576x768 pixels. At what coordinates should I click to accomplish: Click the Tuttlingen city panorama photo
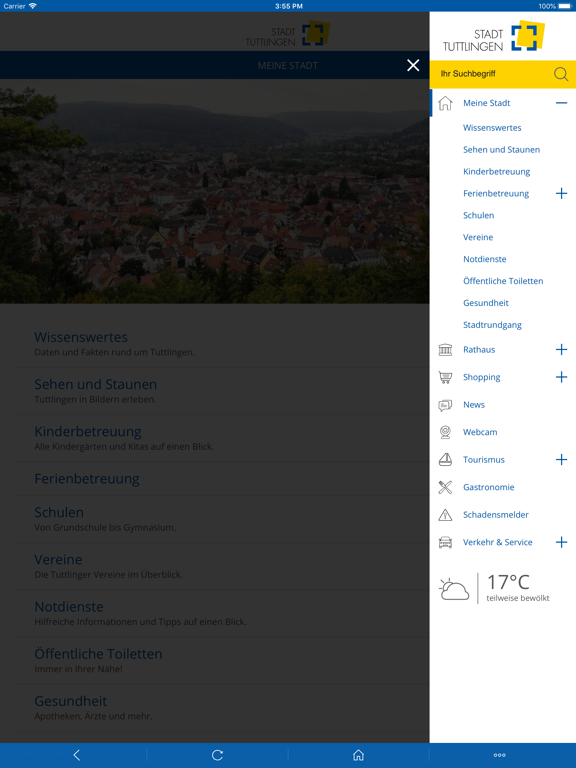pyautogui.click(x=215, y=191)
